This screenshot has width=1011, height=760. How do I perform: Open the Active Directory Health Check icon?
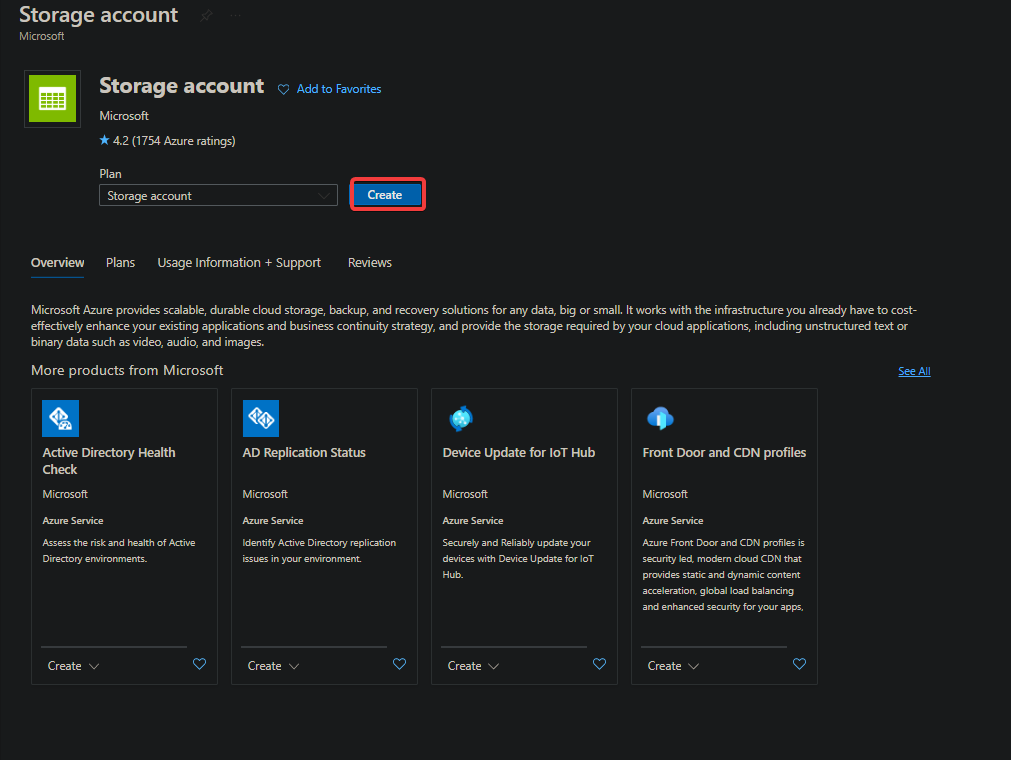point(61,418)
